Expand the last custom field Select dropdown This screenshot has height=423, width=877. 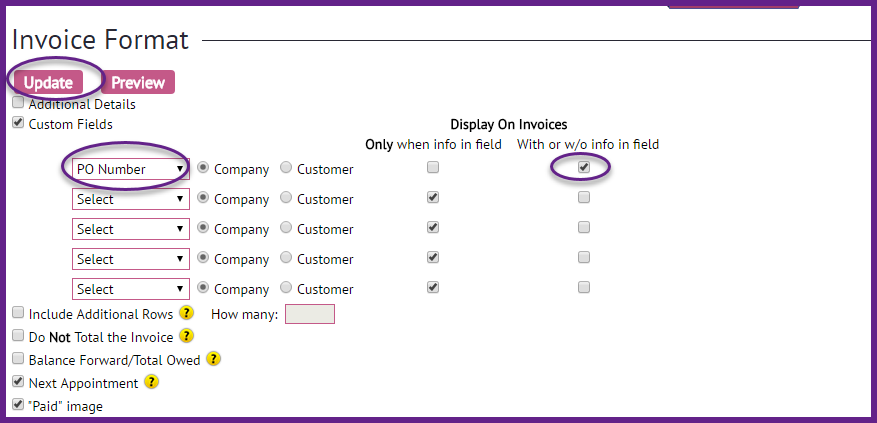[131, 289]
